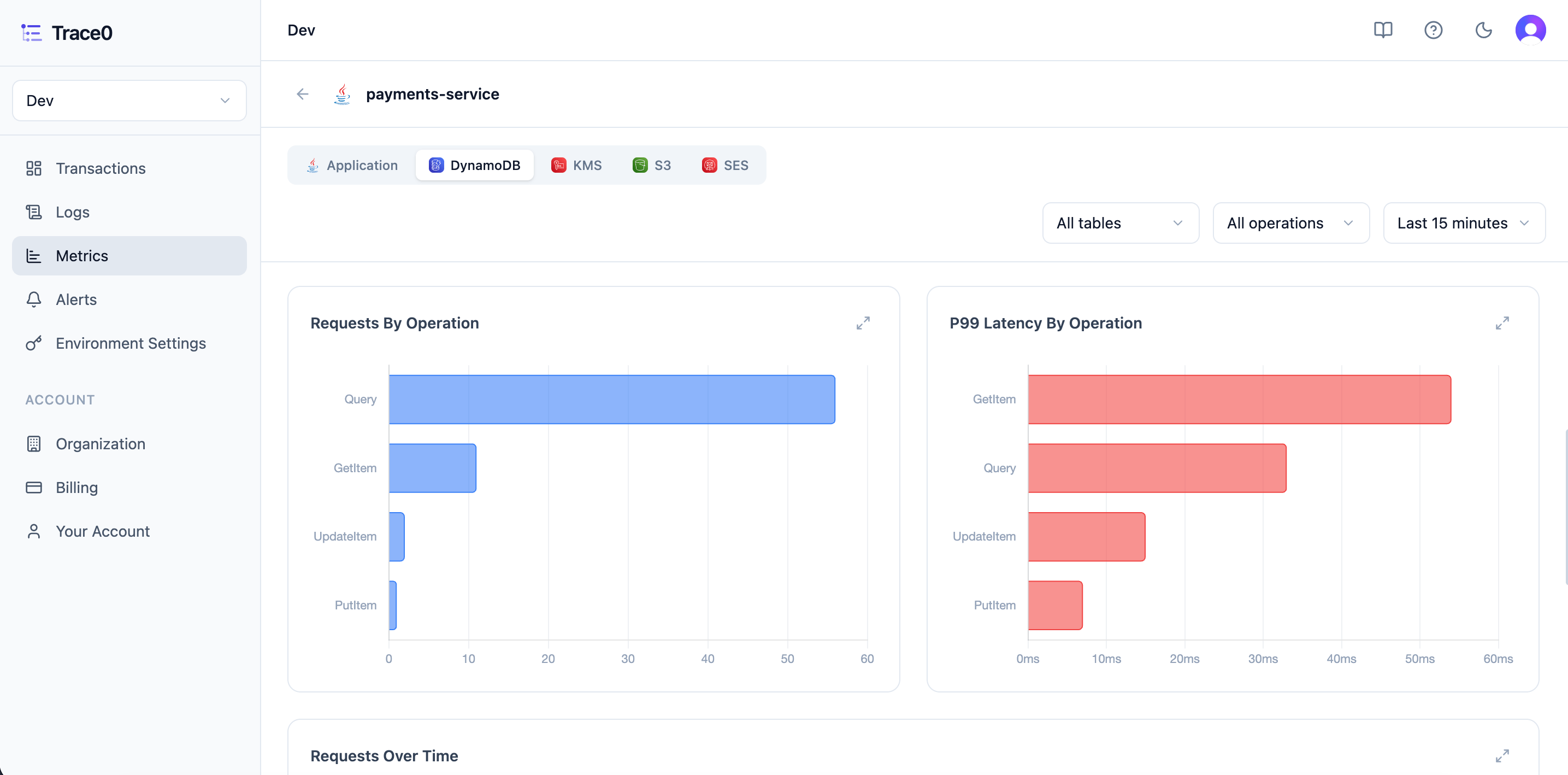1568x775 pixels.
Task: Switch to the KMS tab
Action: (576, 165)
